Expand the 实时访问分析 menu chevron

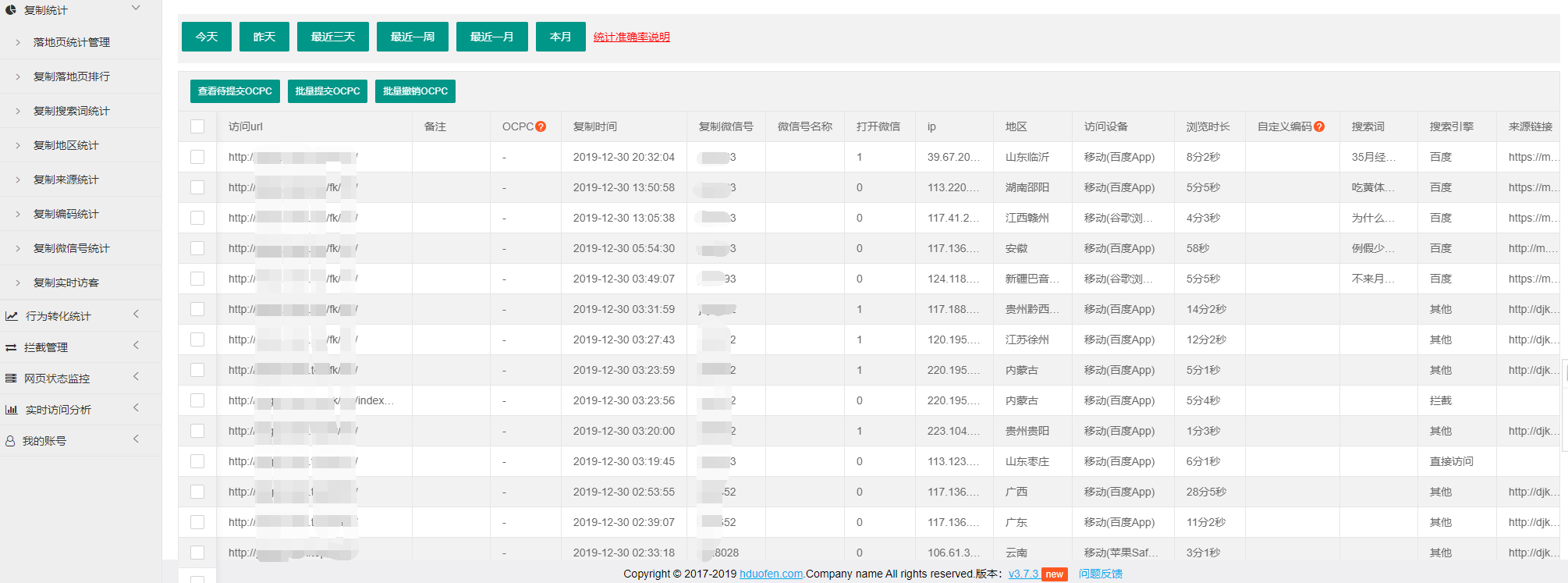click(x=136, y=407)
